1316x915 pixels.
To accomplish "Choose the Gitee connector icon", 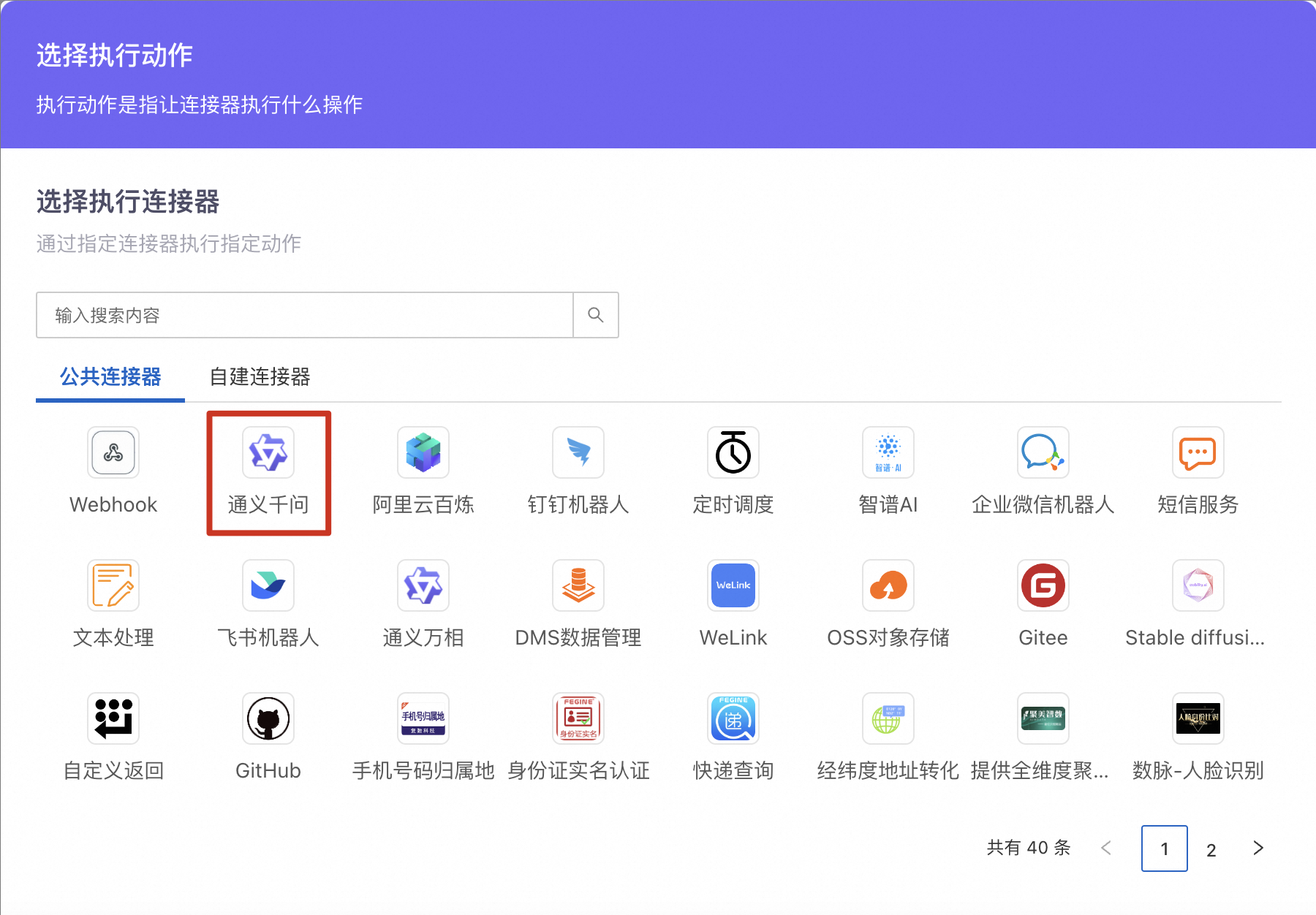I will coord(1043,585).
